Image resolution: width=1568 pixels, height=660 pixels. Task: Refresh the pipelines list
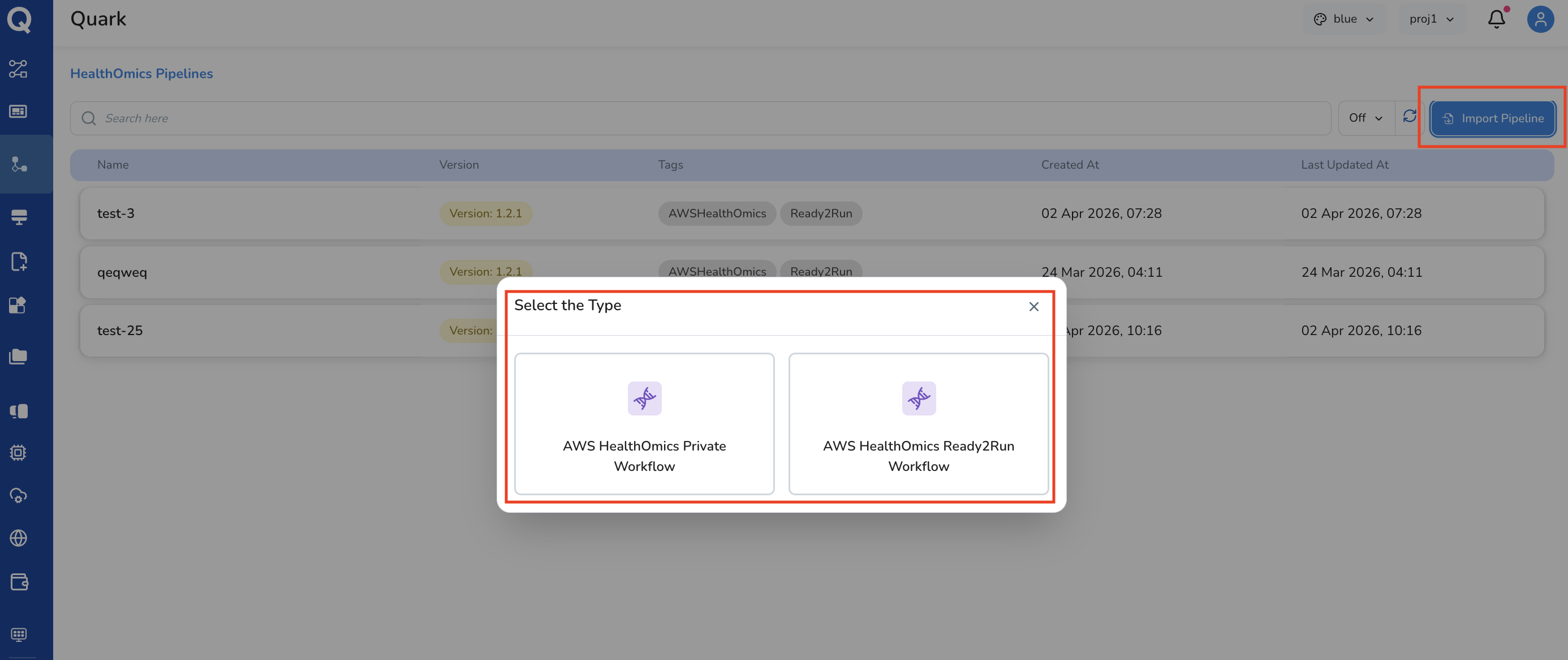point(1410,116)
